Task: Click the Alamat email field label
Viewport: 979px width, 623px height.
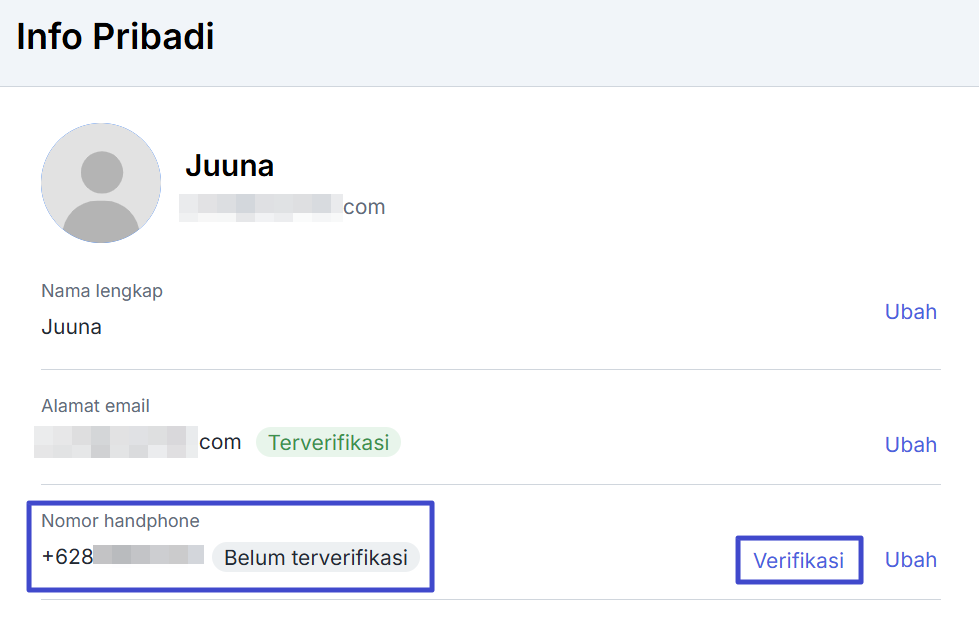Action: 95,406
